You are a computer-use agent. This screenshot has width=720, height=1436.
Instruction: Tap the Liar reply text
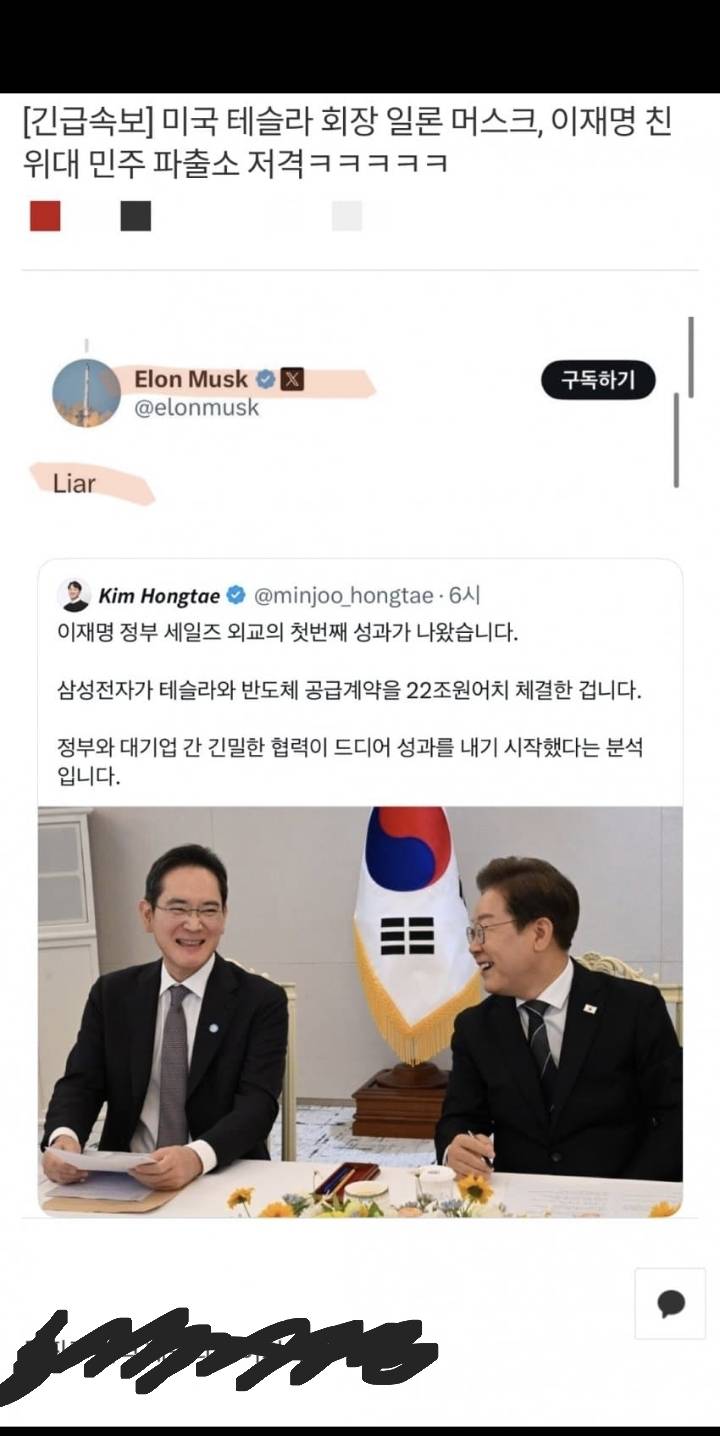point(74,484)
